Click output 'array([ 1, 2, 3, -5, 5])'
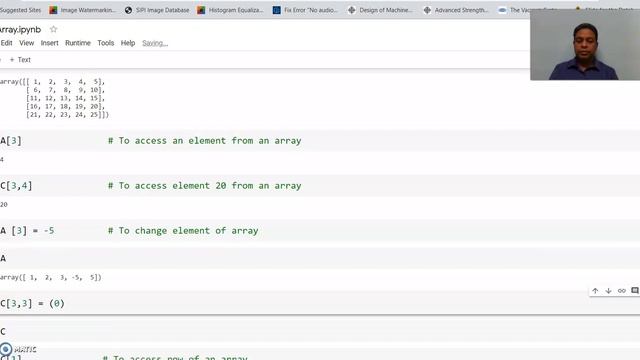 point(51,278)
